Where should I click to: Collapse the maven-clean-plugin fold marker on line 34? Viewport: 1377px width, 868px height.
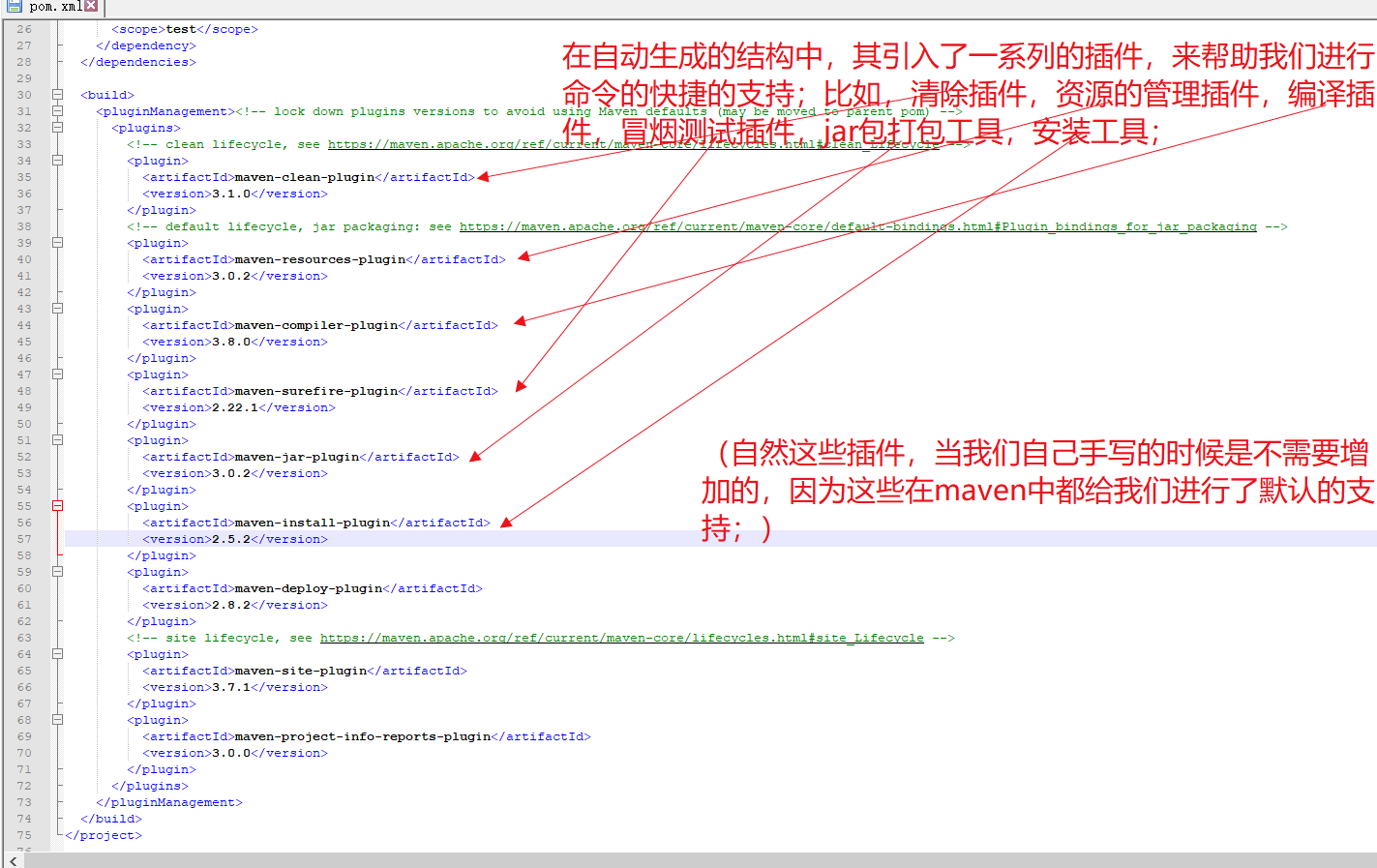point(57,160)
